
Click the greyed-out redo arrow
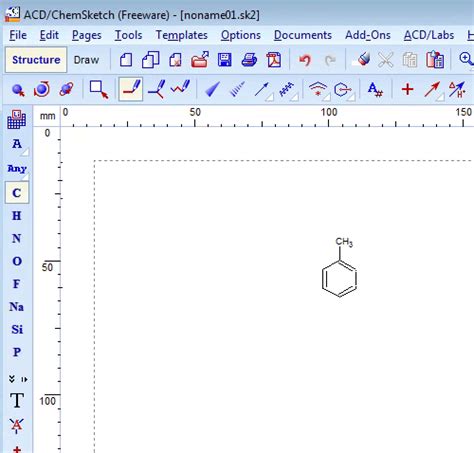[x=330, y=60]
